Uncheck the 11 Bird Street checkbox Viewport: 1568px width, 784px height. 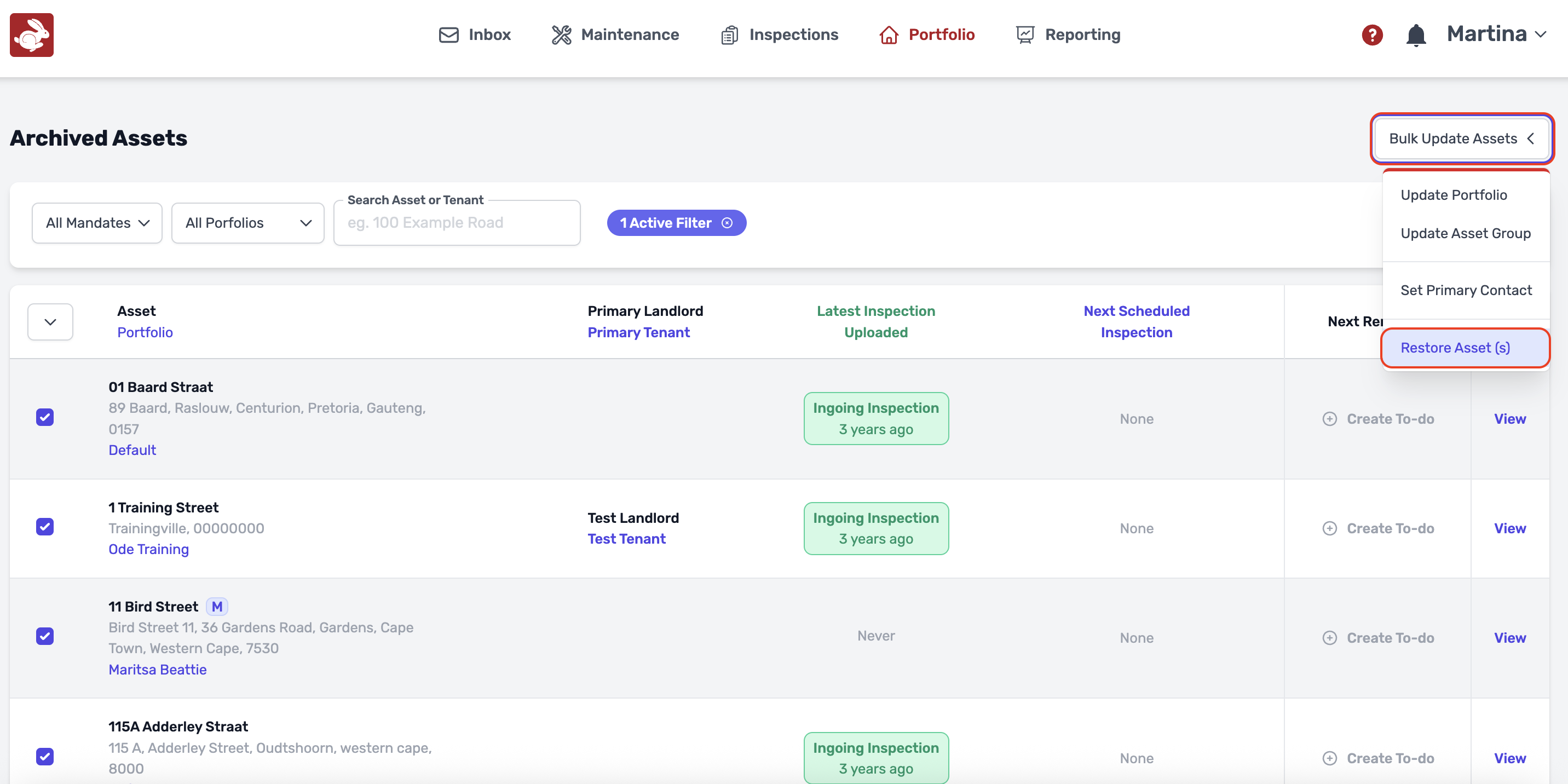(45, 636)
